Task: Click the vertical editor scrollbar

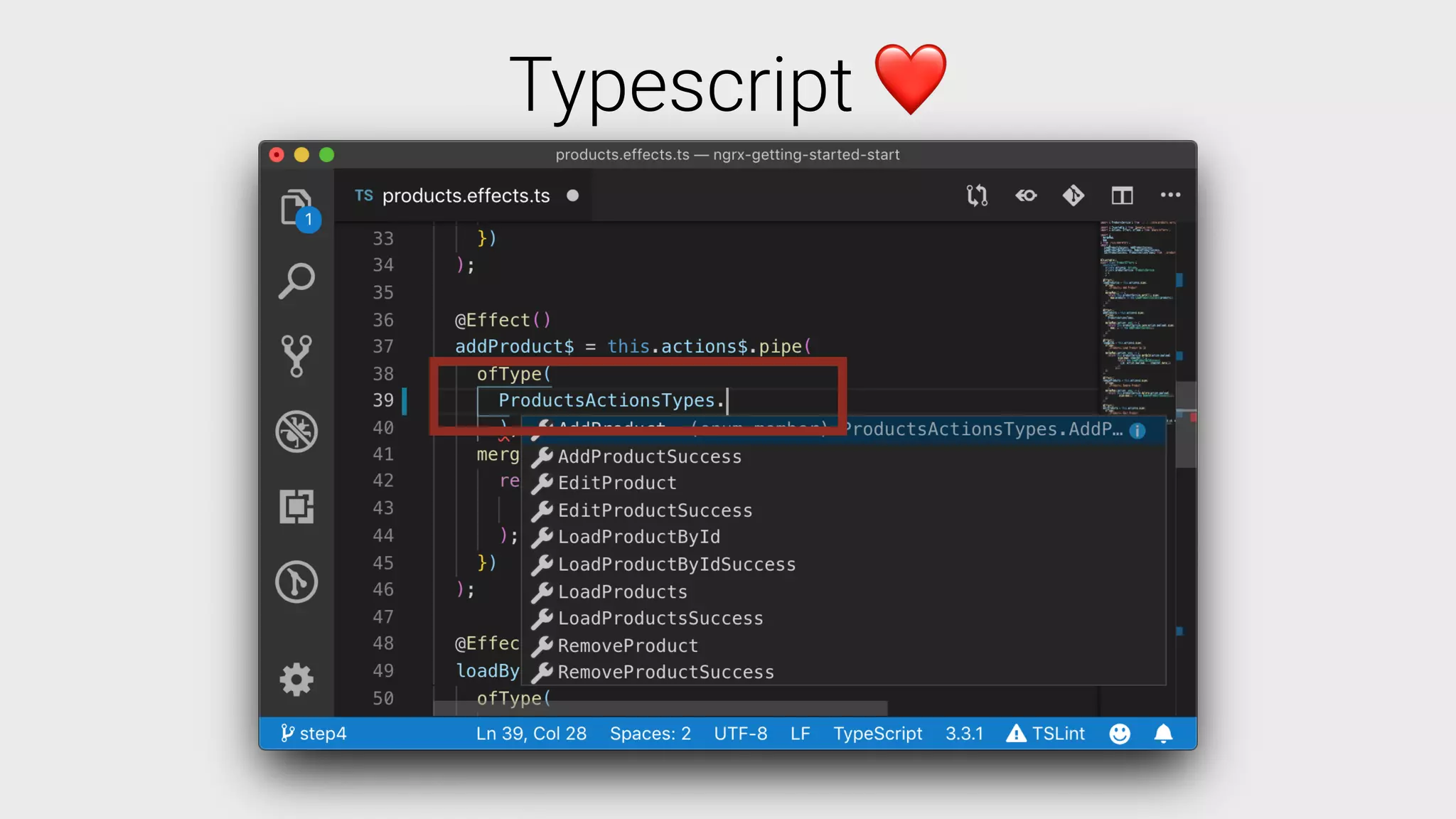Action: [x=1186, y=425]
